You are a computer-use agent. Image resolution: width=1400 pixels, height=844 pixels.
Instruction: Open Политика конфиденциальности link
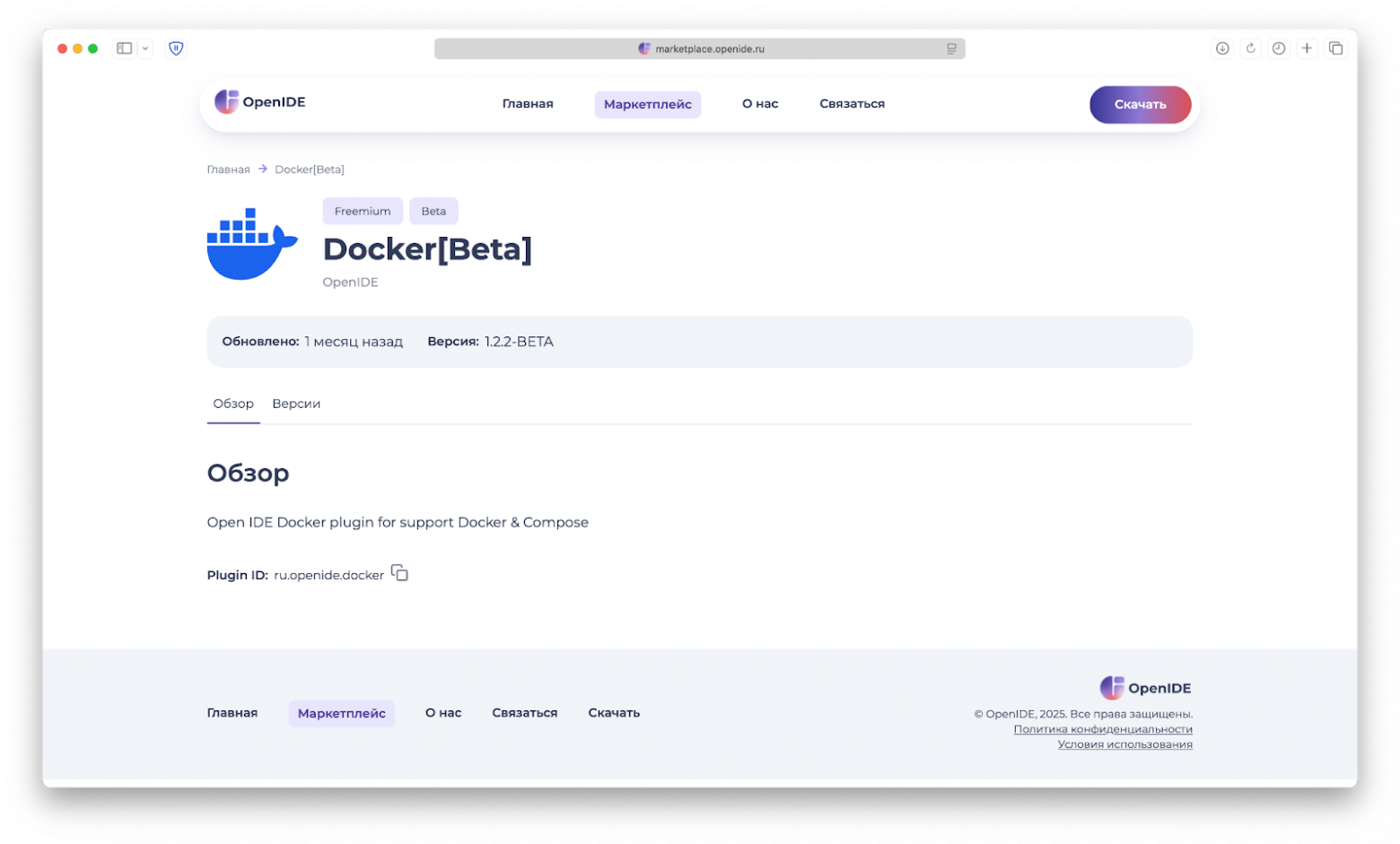tap(1103, 729)
